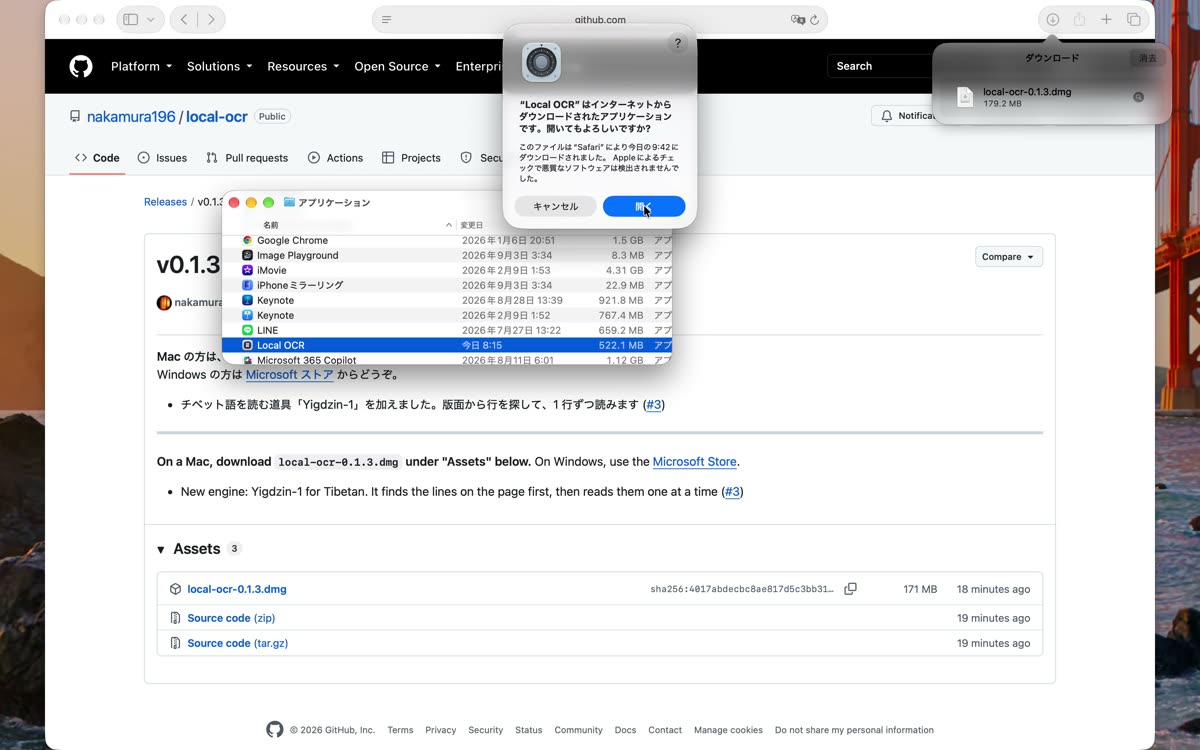Click the Microsoft ストア link
1200x750 pixels.
(289, 375)
